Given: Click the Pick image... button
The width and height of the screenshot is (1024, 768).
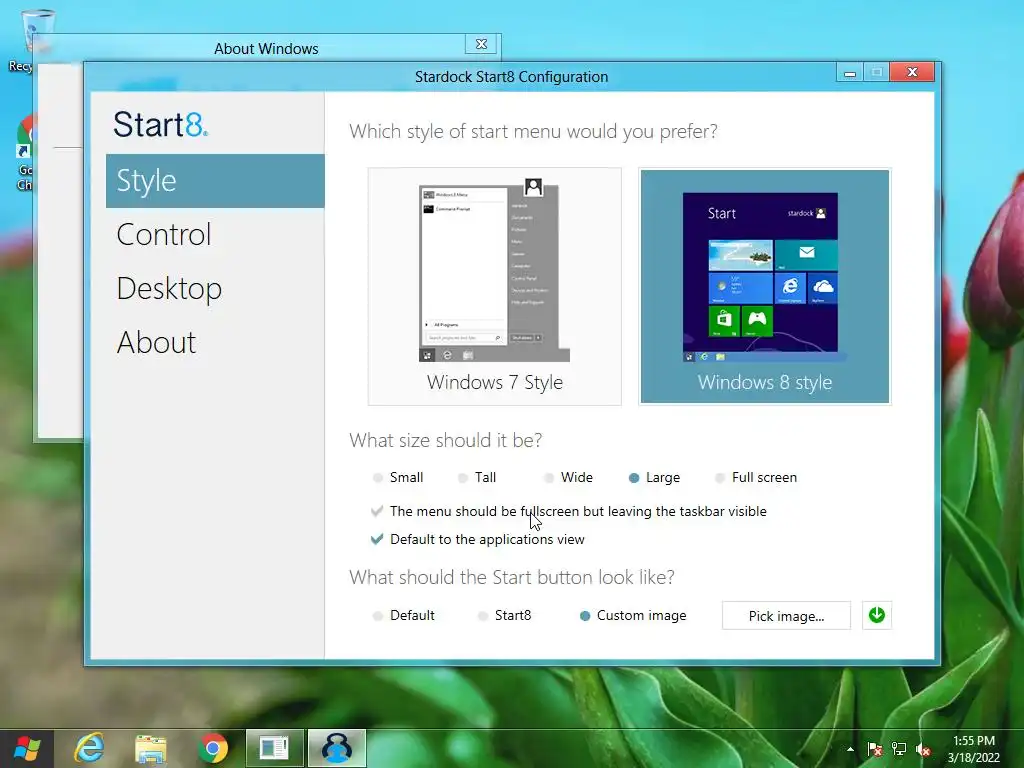Looking at the screenshot, I should coord(786,616).
